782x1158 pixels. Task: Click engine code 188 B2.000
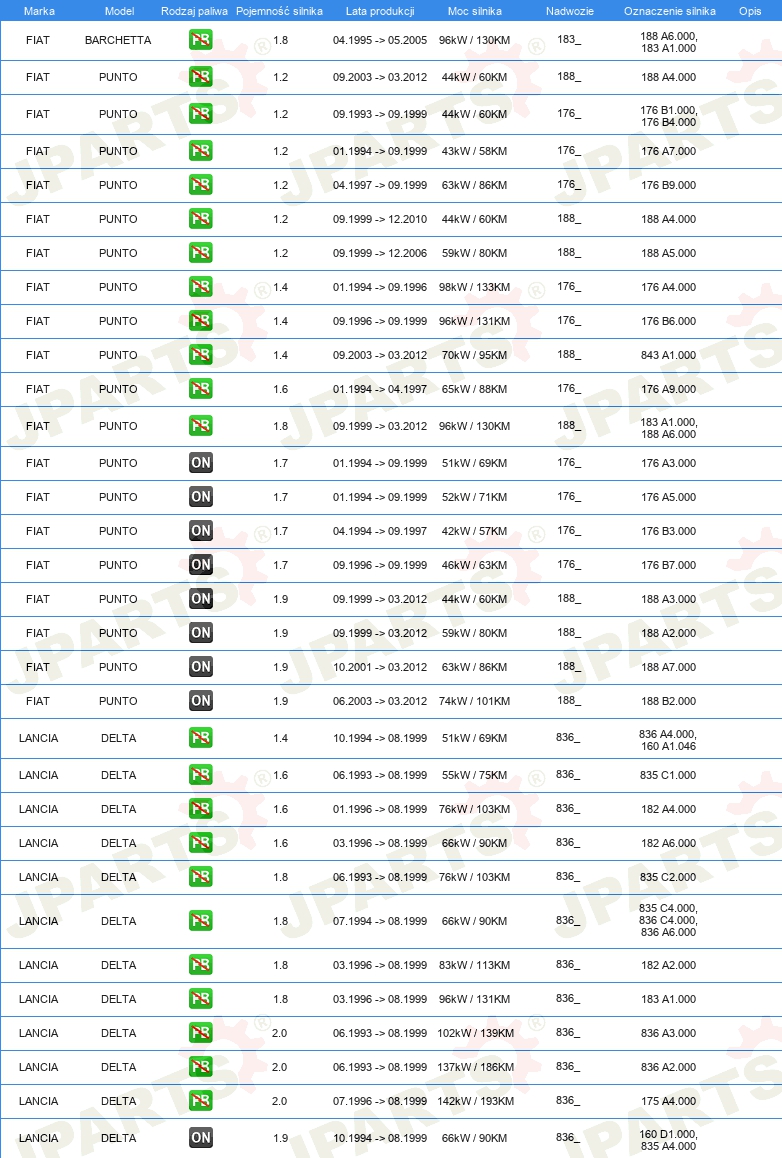(x=669, y=701)
